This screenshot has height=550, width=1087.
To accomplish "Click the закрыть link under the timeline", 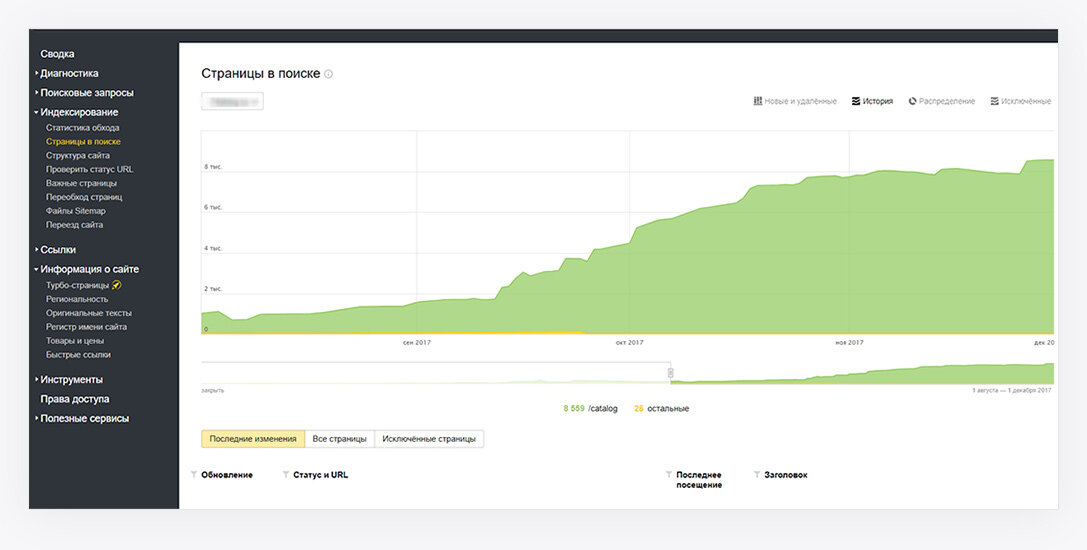I will (x=212, y=390).
